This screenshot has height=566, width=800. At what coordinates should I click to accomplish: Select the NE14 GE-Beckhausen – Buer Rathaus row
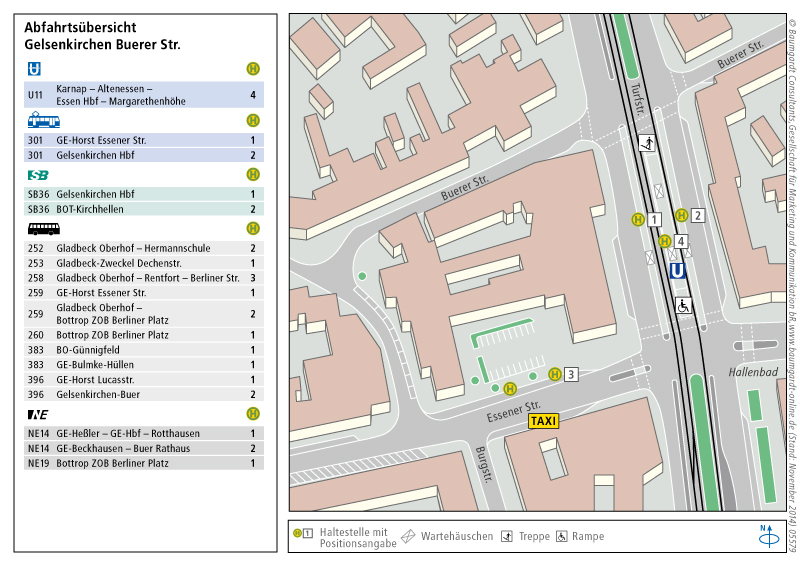(144, 448)
